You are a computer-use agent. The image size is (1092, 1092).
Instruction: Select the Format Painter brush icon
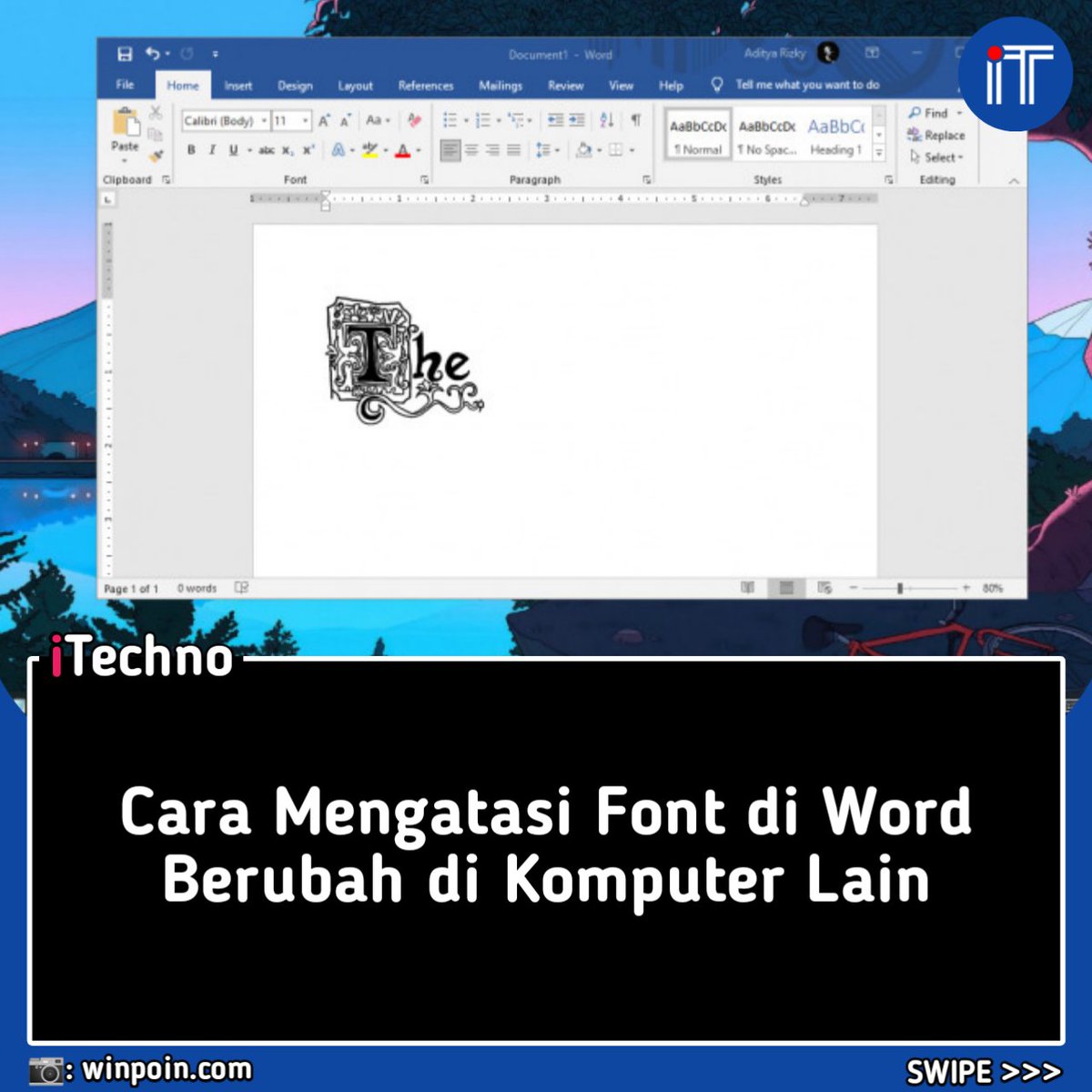[x=156, y=157]
